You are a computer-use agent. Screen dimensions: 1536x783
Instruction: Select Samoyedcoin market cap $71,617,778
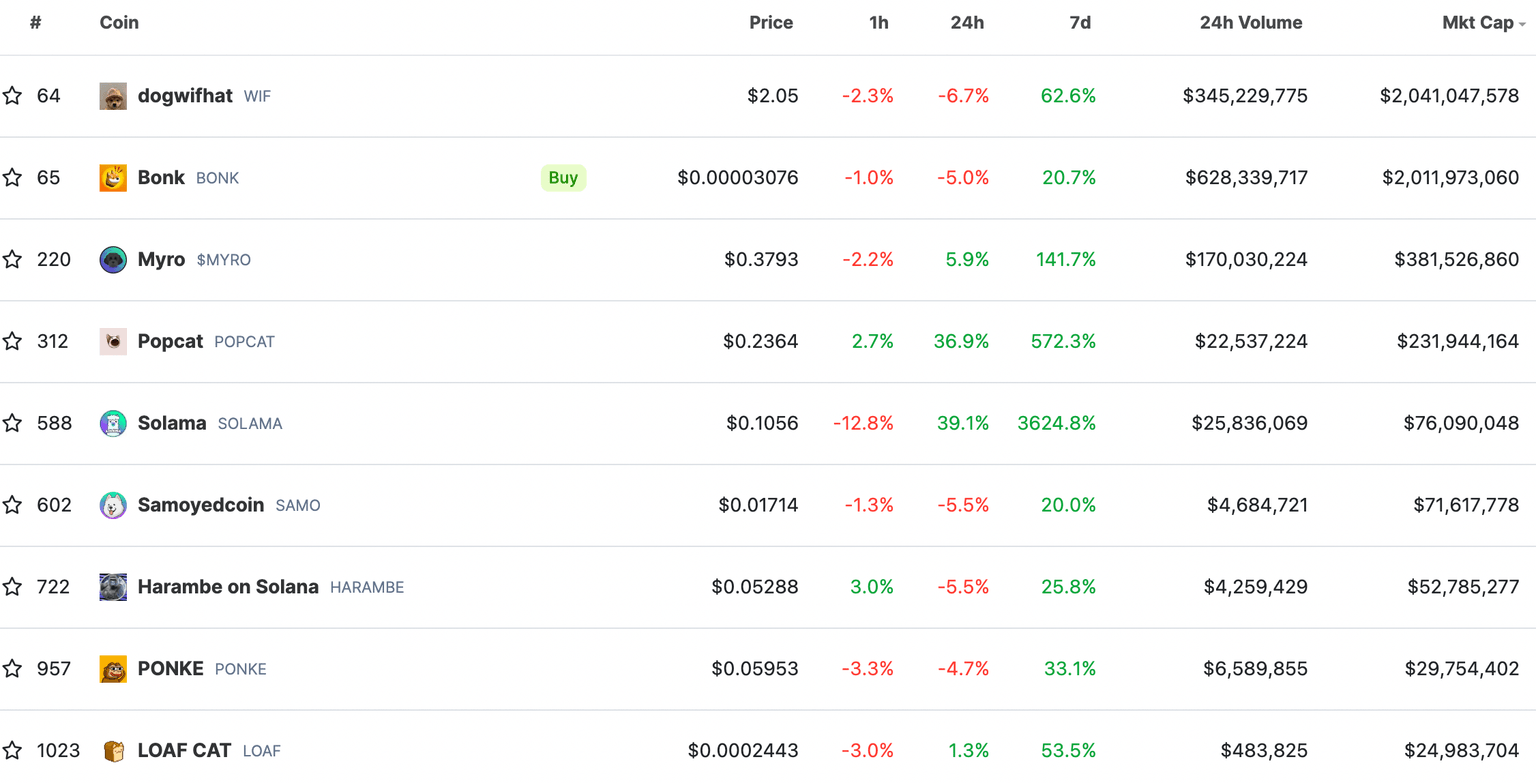click(1467, 505)
